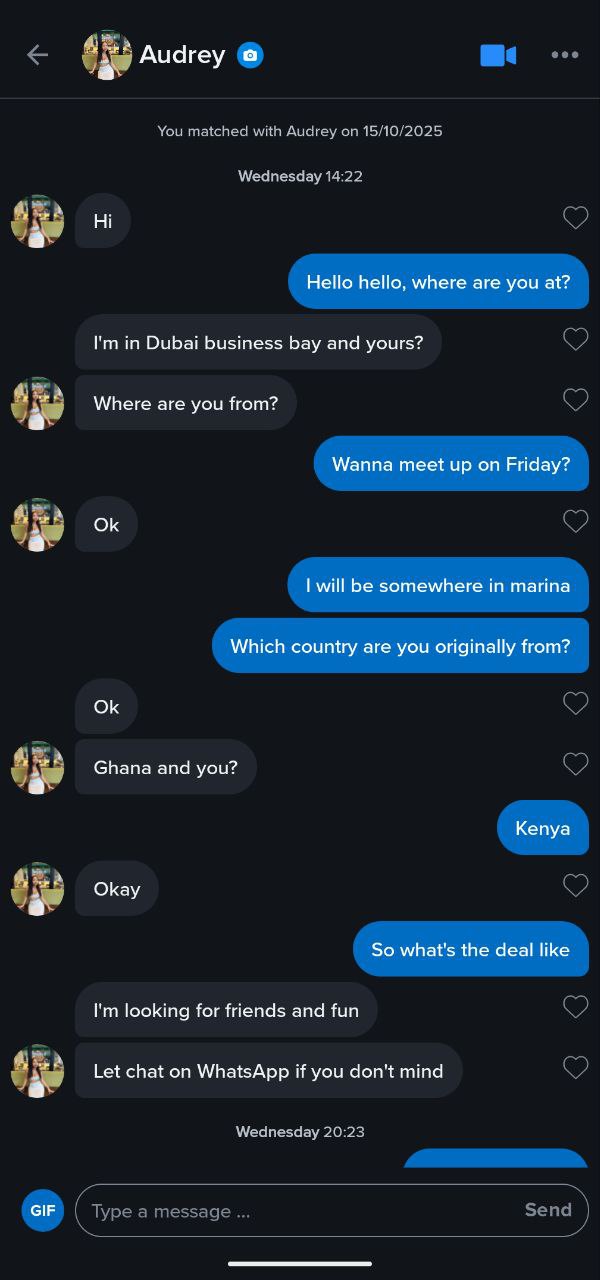
Task: Tap the photo verified camera badge
Action: (x=250, y=55)
